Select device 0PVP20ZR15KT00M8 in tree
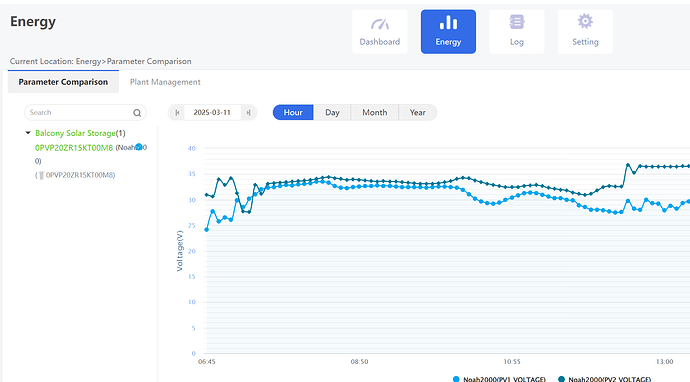690x382 pixels. pos(74,148)
